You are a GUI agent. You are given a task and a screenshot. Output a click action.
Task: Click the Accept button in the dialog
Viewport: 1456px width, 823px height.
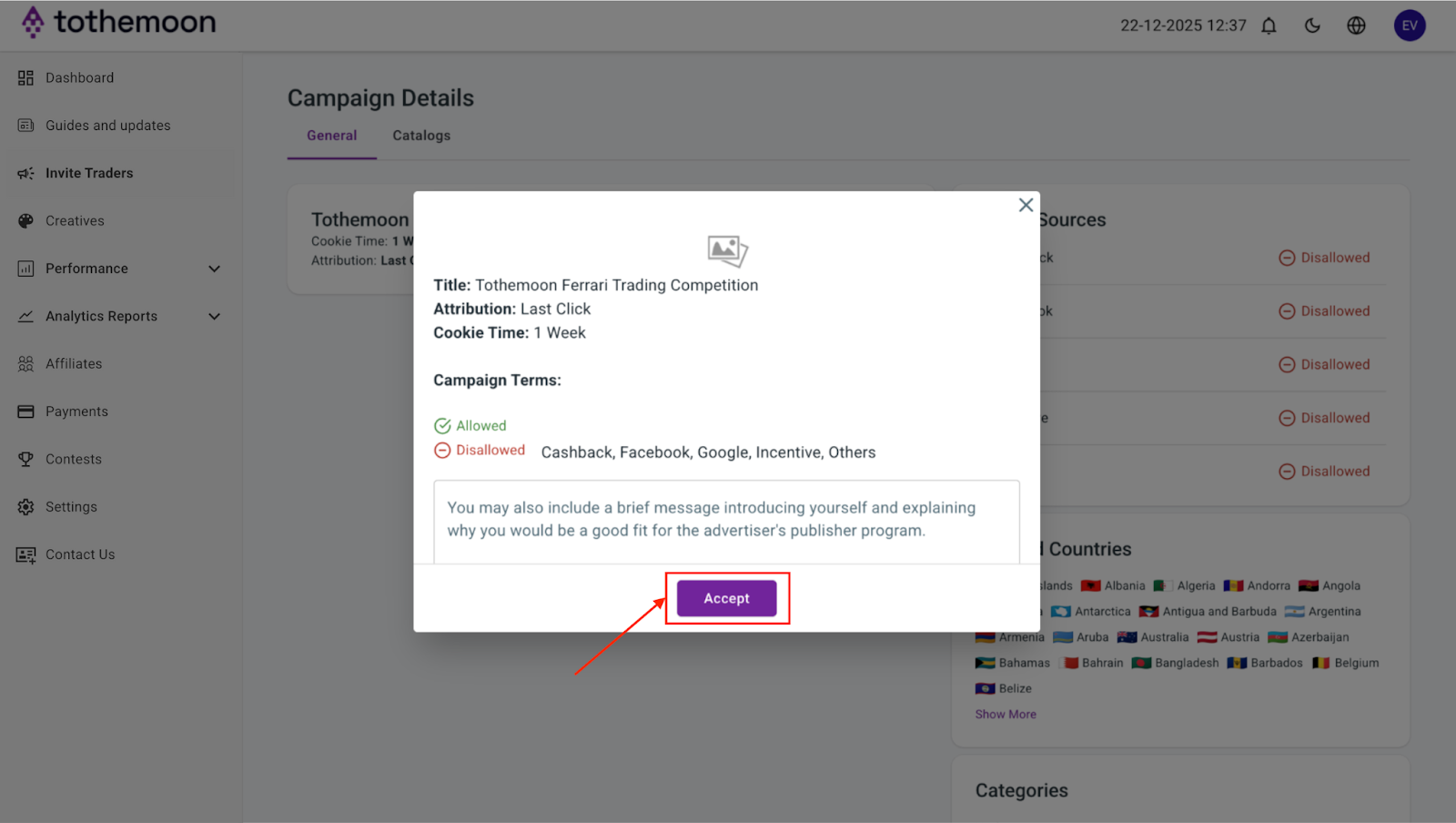(x=726, y=598)
